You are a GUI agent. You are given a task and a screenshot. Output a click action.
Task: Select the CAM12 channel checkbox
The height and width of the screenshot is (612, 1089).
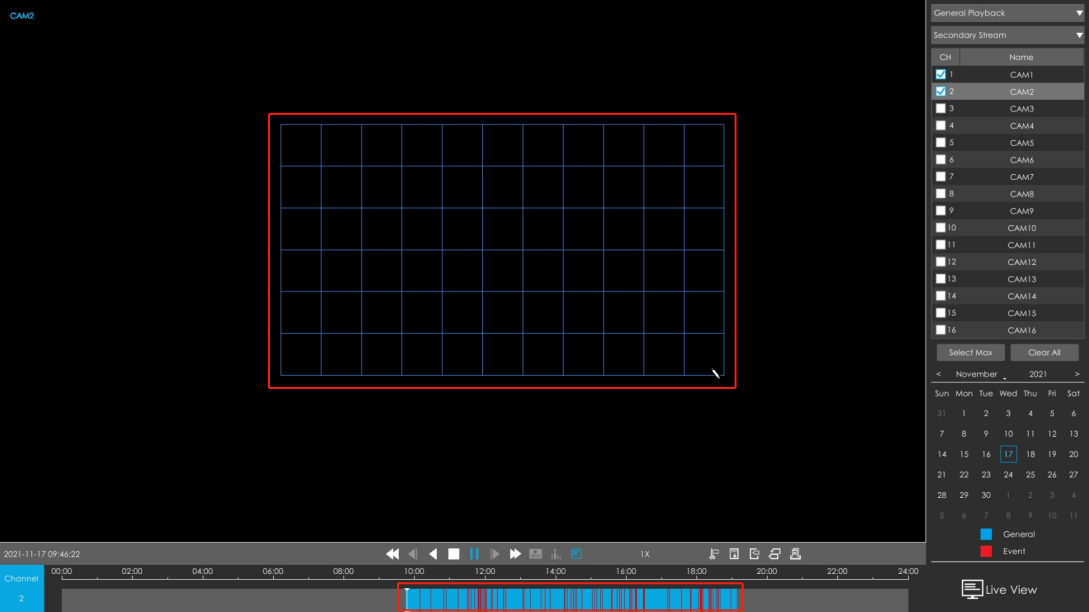(x=940, y=262)
